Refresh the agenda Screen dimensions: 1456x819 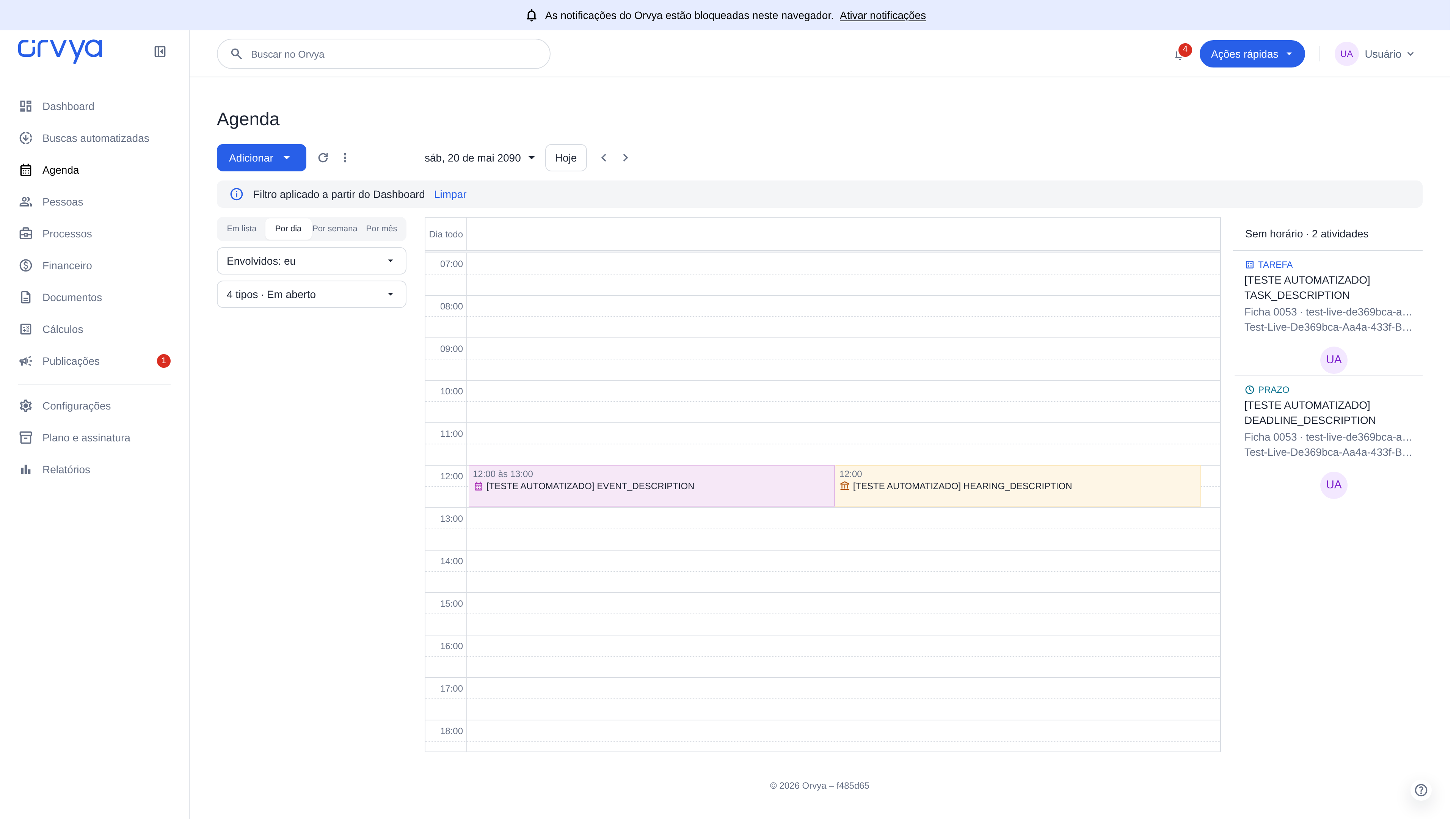coord(323,158)
